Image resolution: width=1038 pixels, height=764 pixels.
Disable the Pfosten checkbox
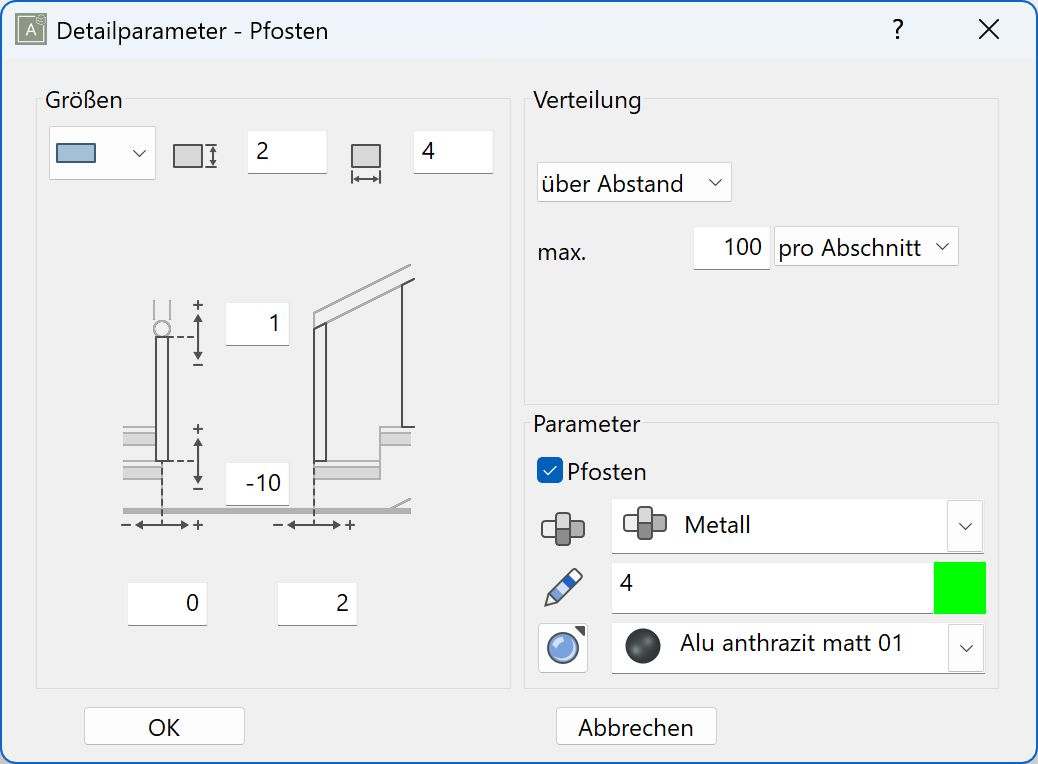point(548,470)
